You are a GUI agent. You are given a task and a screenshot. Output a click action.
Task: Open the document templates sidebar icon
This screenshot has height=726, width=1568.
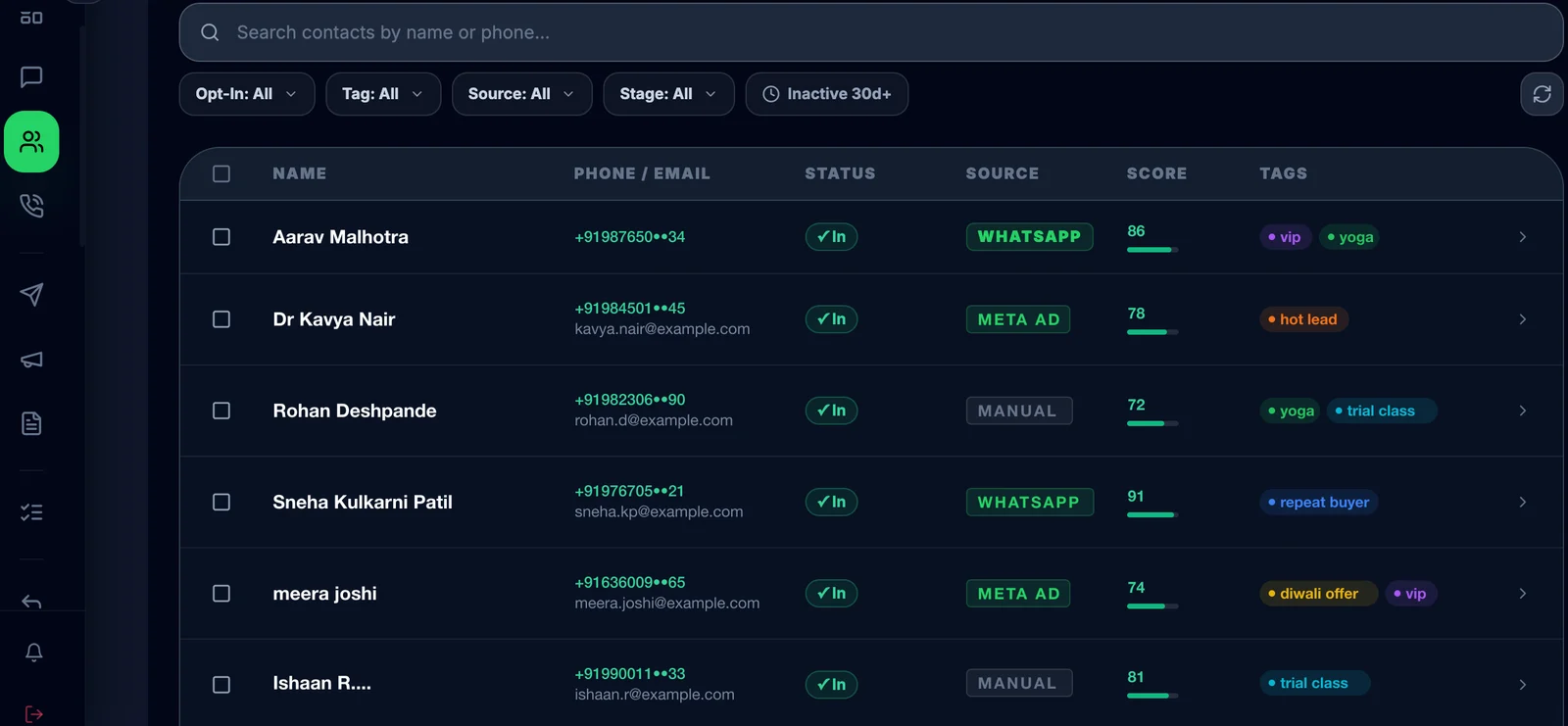tap(31, 423)
